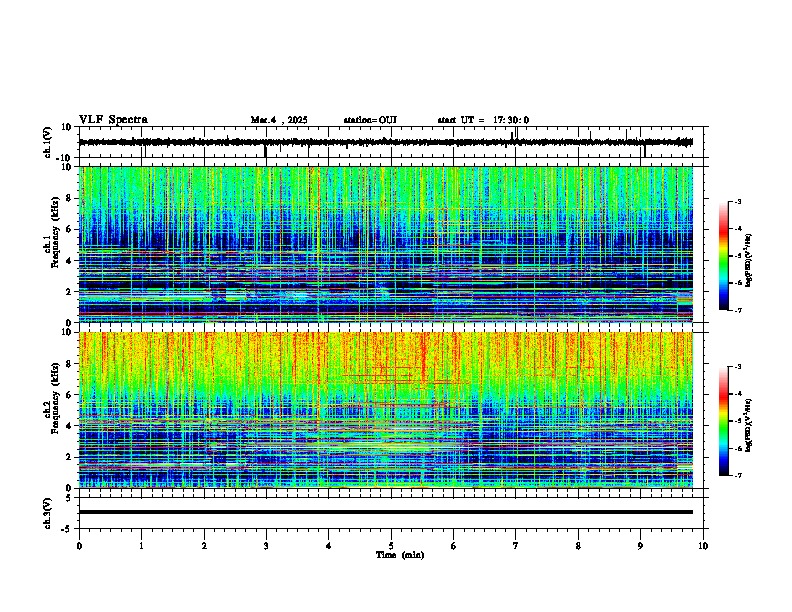Click the ch.1 spectrogram color bar
The height and width of the screenshot is (612, 792).
tap(723, 256)
